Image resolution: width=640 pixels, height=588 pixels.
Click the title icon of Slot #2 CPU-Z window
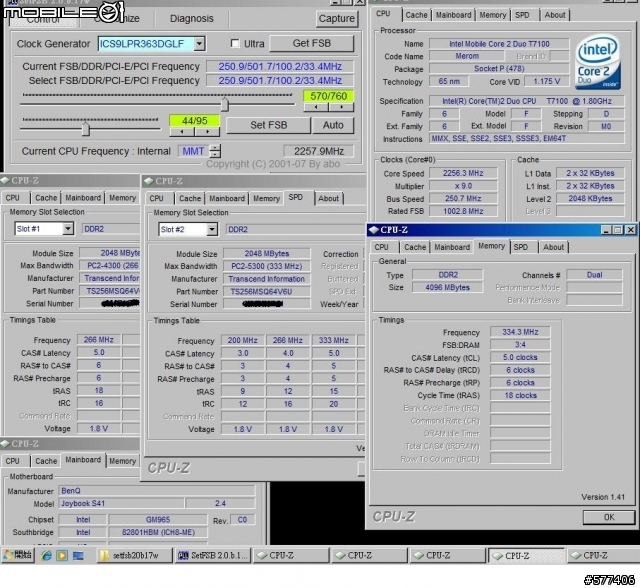(x=149, y=181)
